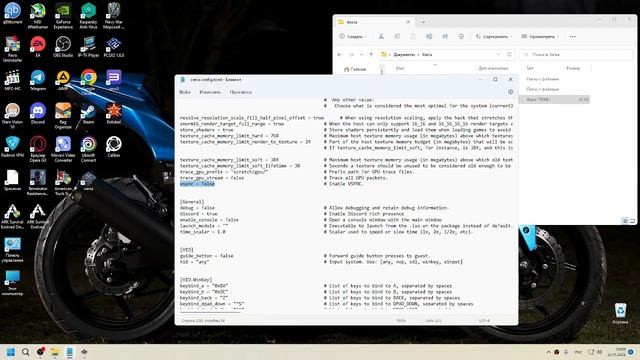The height and width of the screenshot is (360, 640).
Task: Open the qBittorrent desktop shortcut
Action: point(12,13)
